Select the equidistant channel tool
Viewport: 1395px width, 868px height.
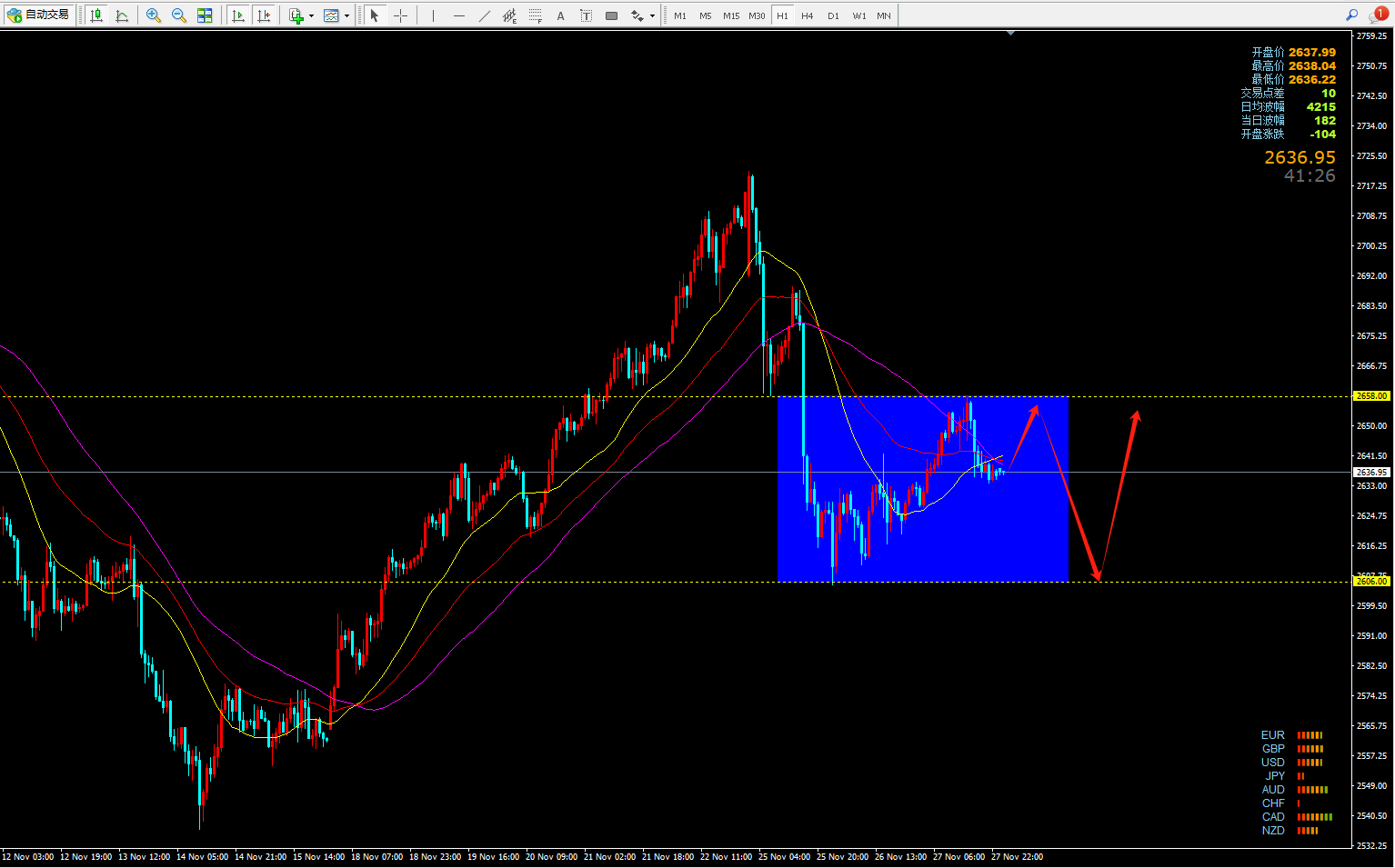509,15
